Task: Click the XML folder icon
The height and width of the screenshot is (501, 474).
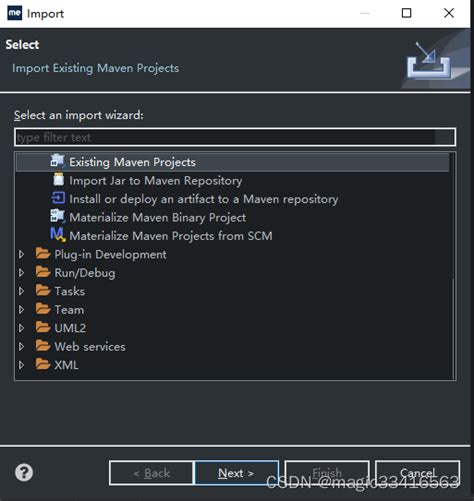Action: point(43,364)
